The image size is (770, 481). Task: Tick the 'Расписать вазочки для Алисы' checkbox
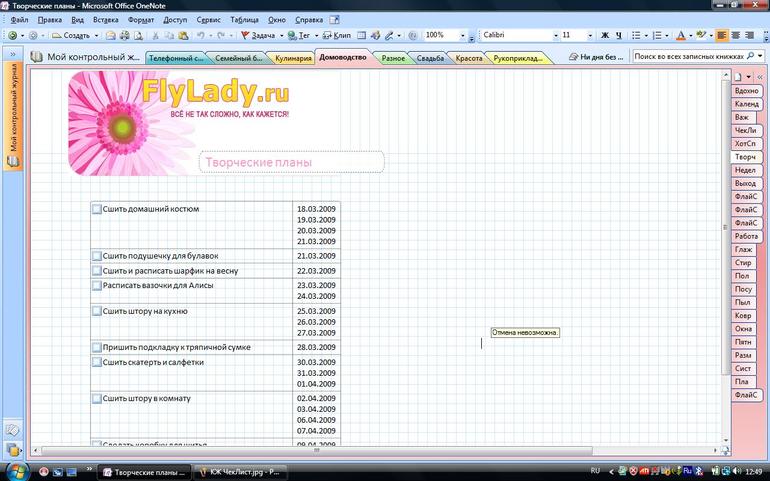(97, 286)
